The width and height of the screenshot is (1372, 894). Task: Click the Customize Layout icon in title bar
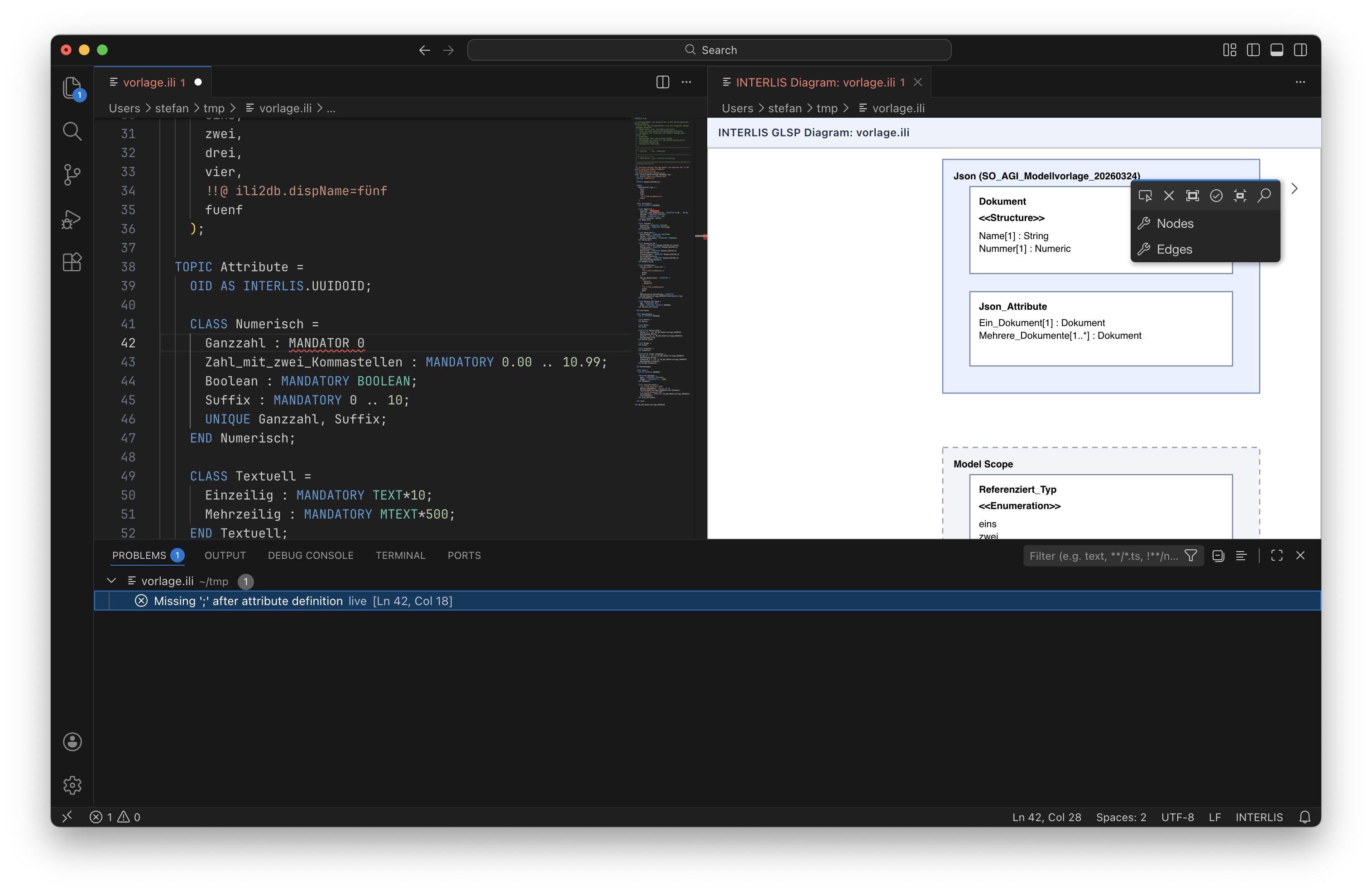click(x=1229, y=50)
